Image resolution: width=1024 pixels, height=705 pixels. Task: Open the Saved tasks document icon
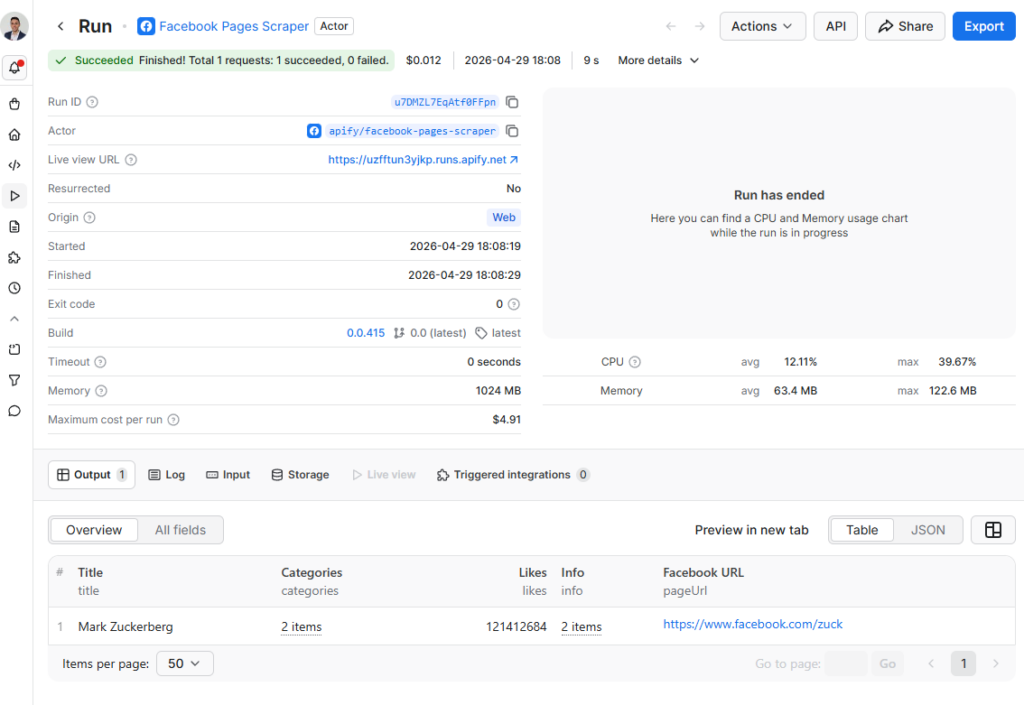(14, 227)
